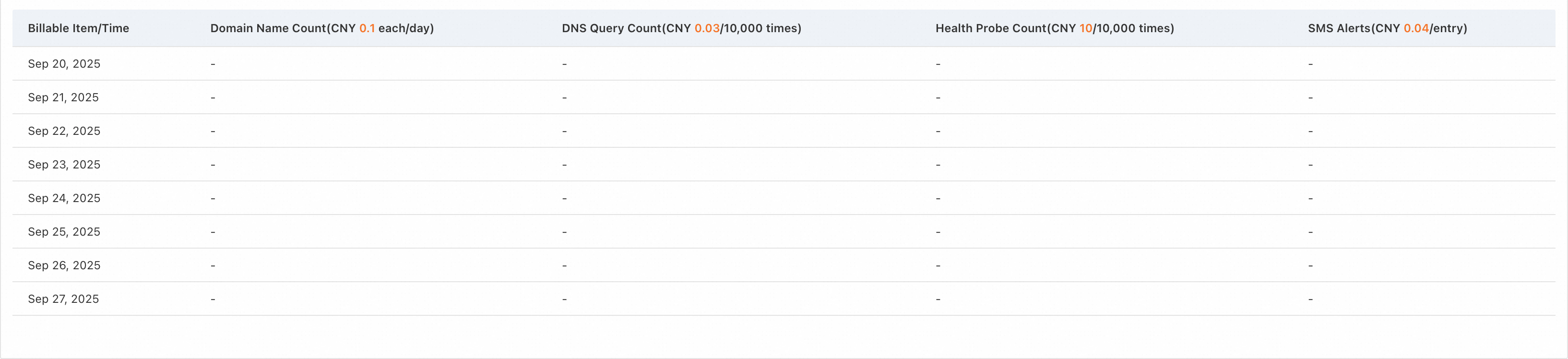
Task: Click the DNS Query Count value for Sep 22
Action: (x=564, y=132)
